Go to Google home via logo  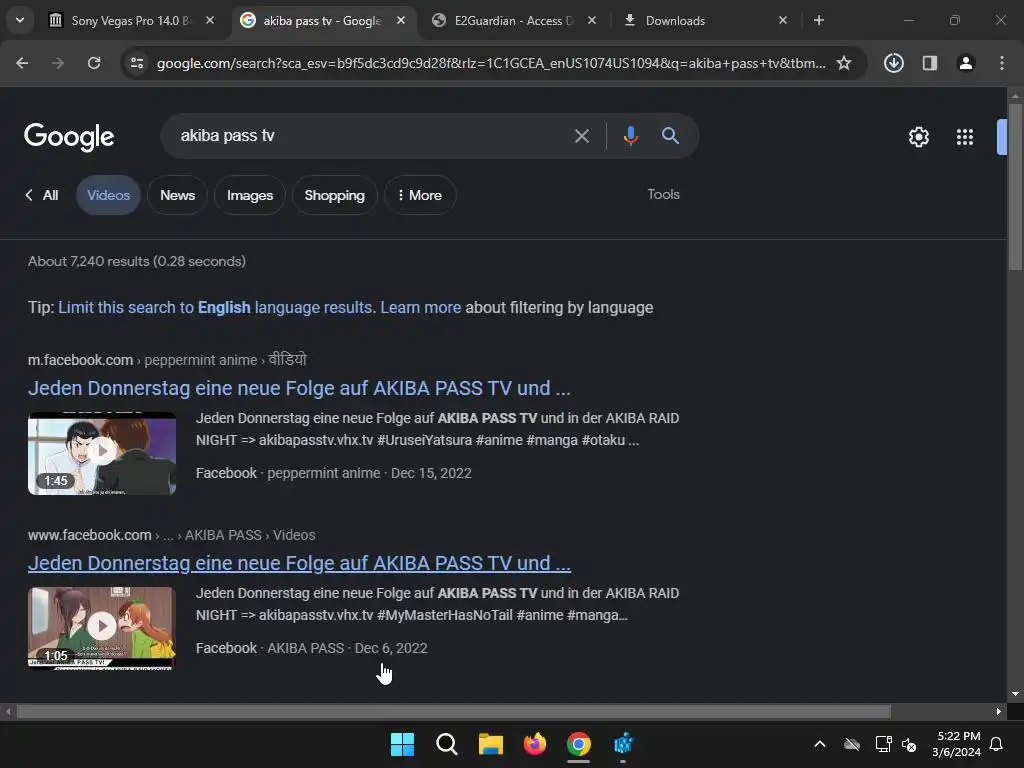pyautogui.click(x=69, y=136)
